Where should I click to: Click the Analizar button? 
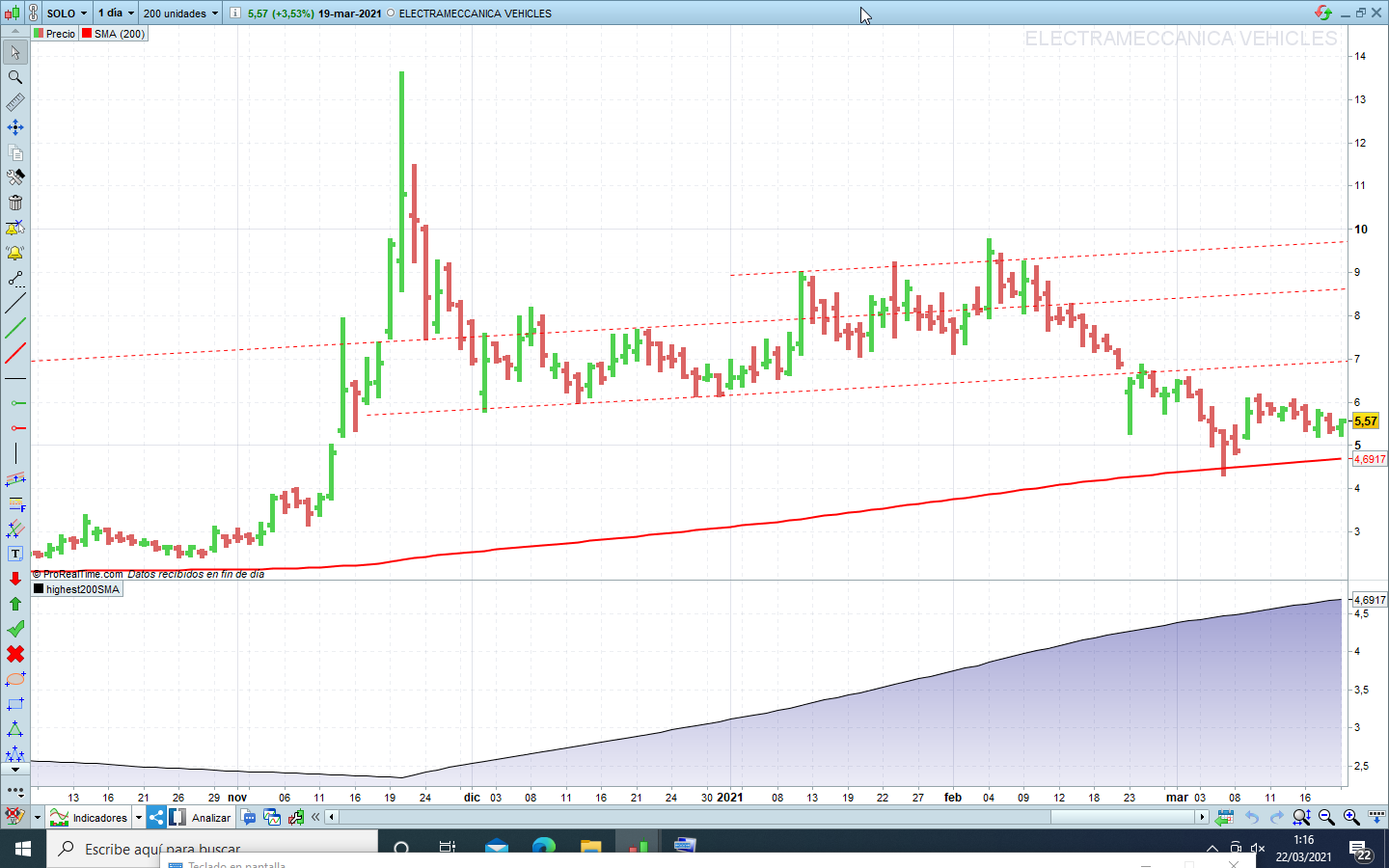[x=202, y=818]
